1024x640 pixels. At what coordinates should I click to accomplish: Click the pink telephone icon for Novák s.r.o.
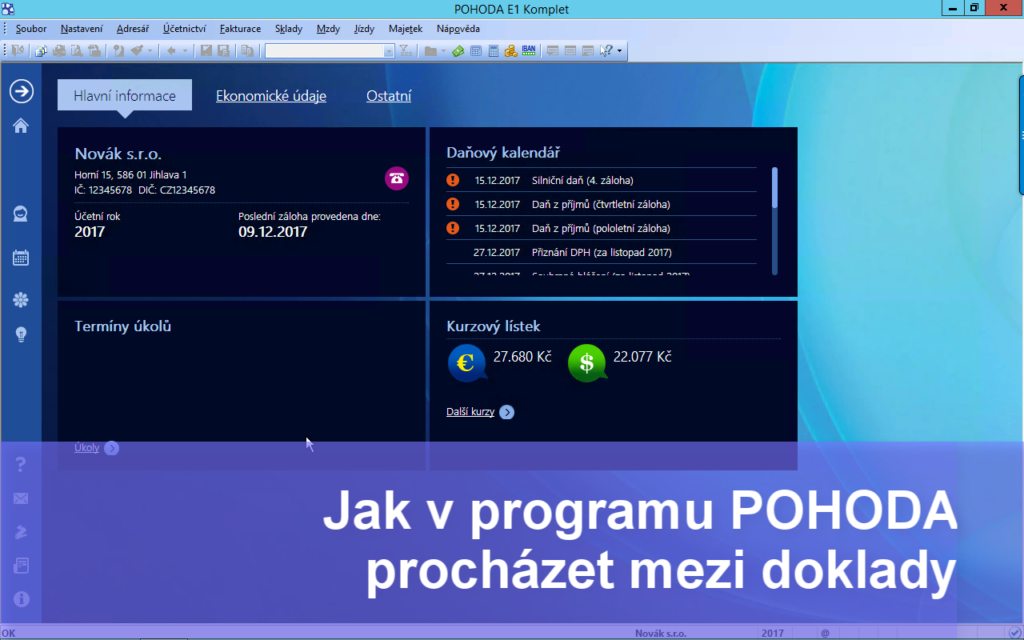(396, 178)
